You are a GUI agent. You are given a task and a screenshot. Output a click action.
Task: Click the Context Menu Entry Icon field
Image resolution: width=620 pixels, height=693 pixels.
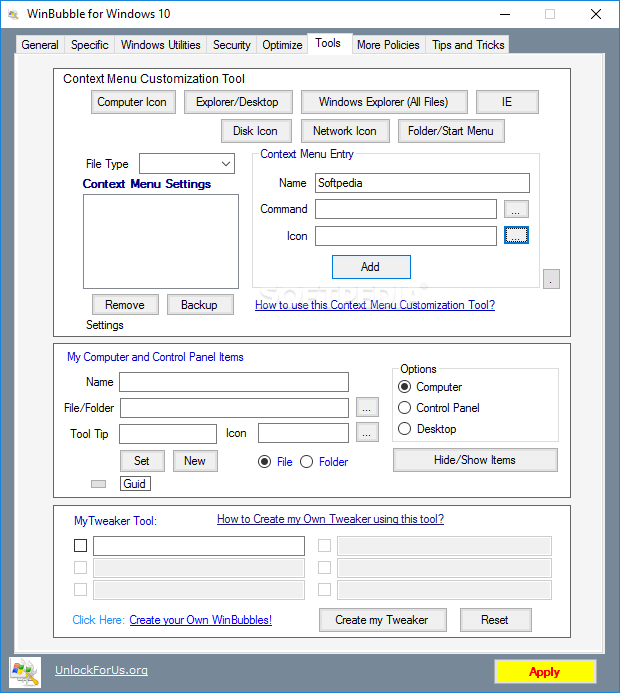point(406,236)
